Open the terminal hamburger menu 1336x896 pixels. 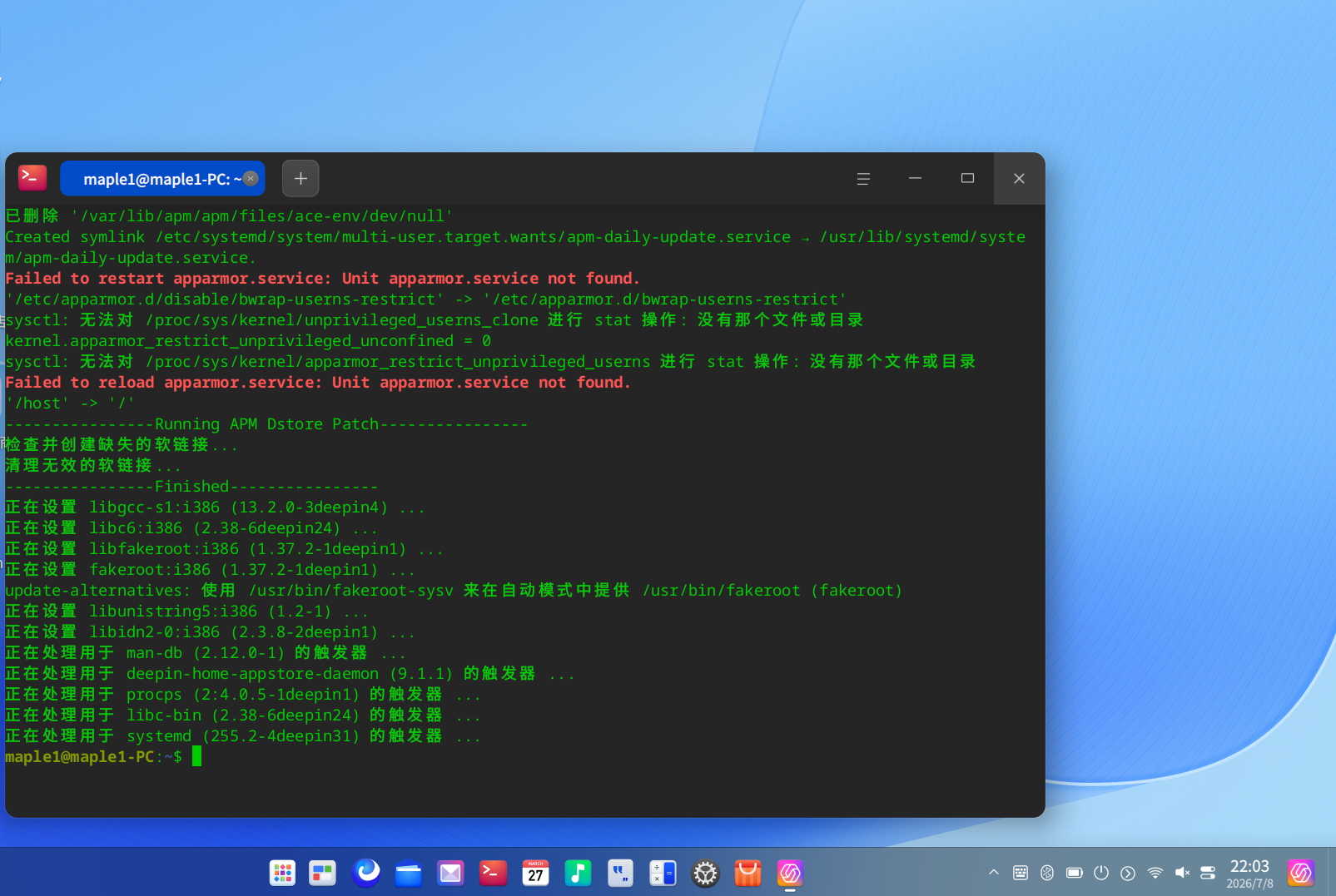(x=863, y=178)
